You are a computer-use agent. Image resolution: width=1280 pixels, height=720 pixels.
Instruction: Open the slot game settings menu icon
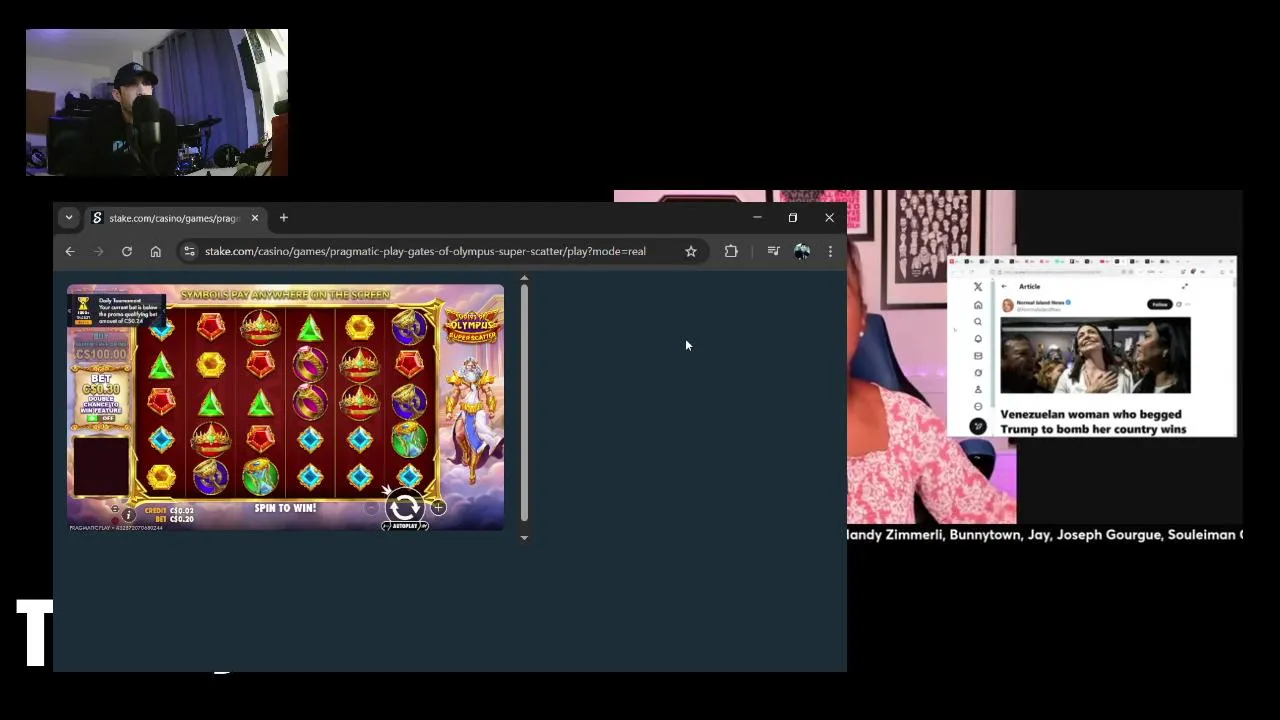[x=114, y=508]
